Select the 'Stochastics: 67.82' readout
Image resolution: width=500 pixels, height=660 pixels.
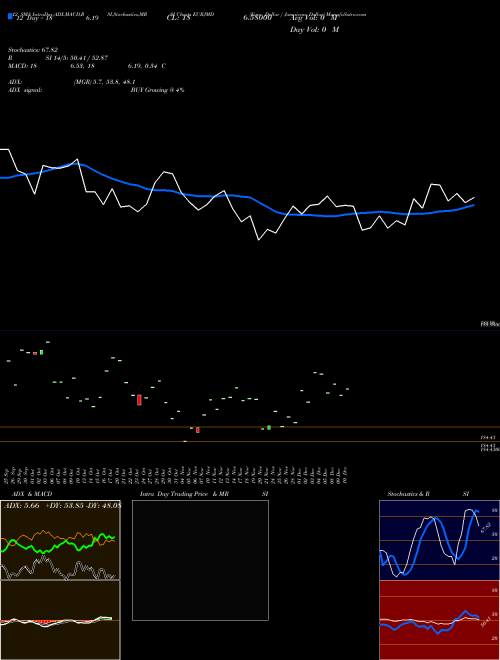(x=33, y=50)
